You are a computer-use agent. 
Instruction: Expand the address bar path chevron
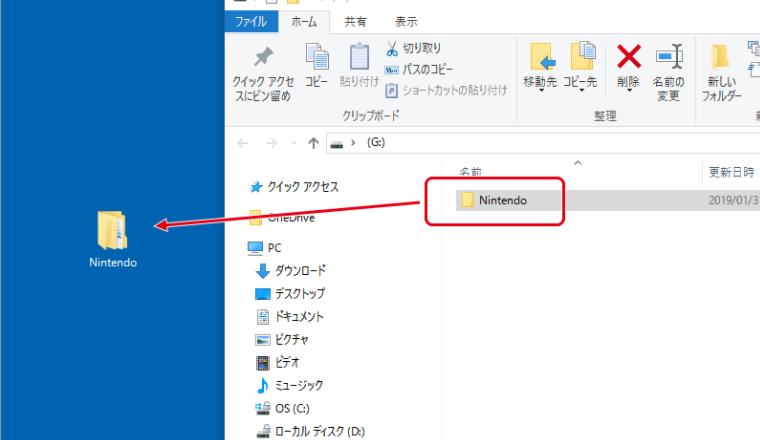353,142
